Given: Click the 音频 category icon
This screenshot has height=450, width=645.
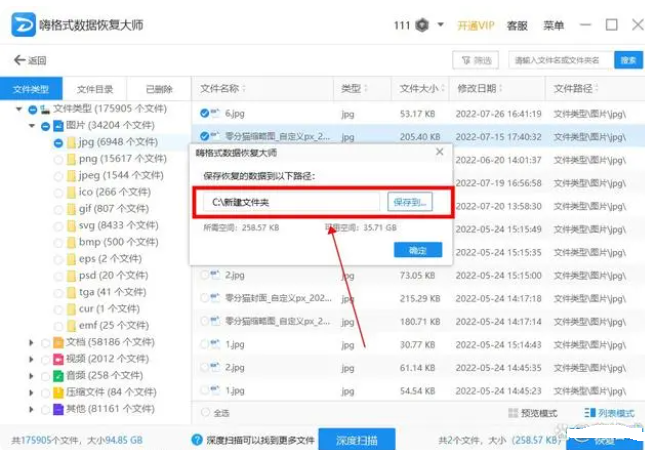Looking at the screenshot, I should coord(58,376).
